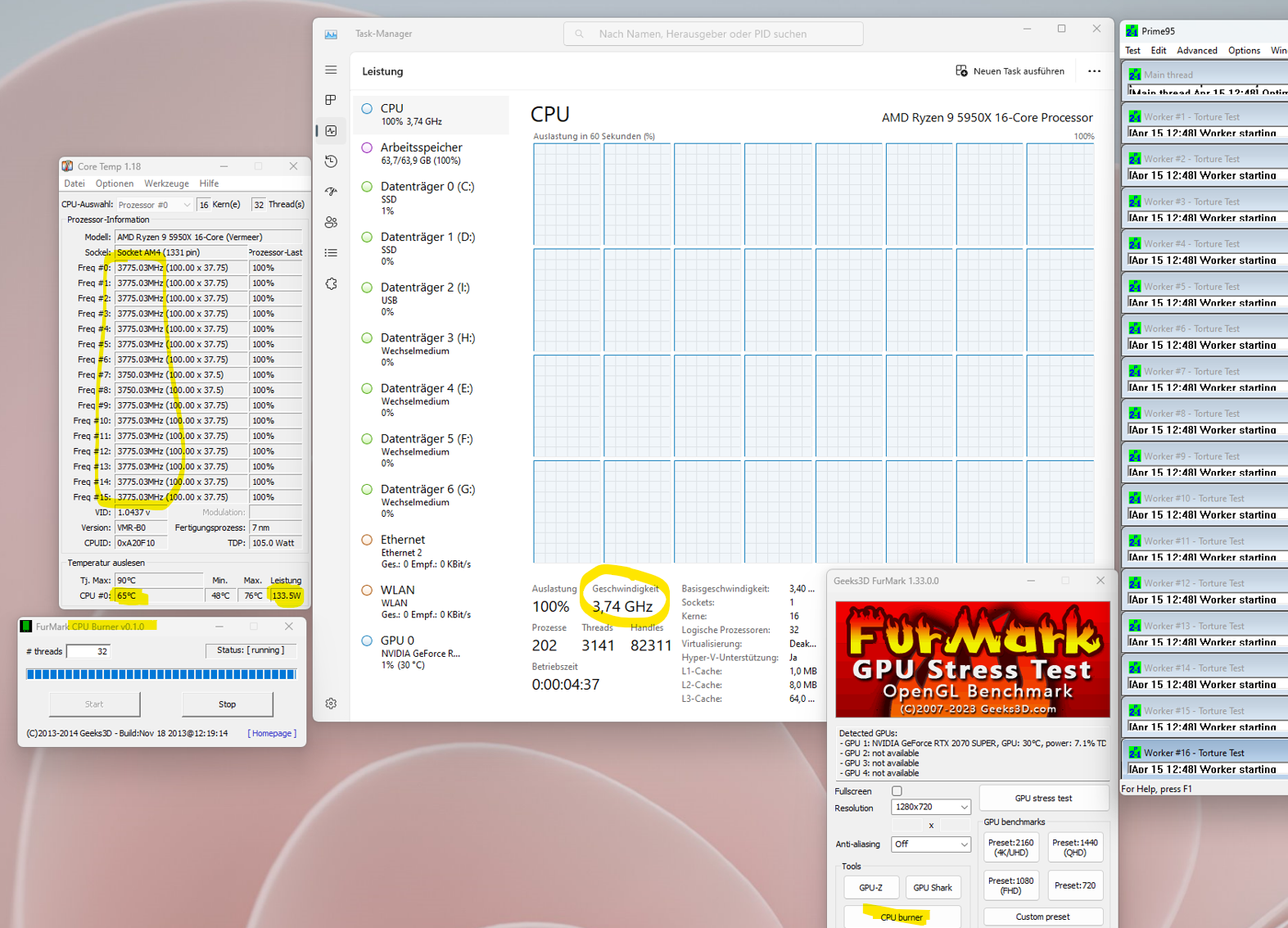Click Worker #8 Torture Test window icon

pos(1135,414)
